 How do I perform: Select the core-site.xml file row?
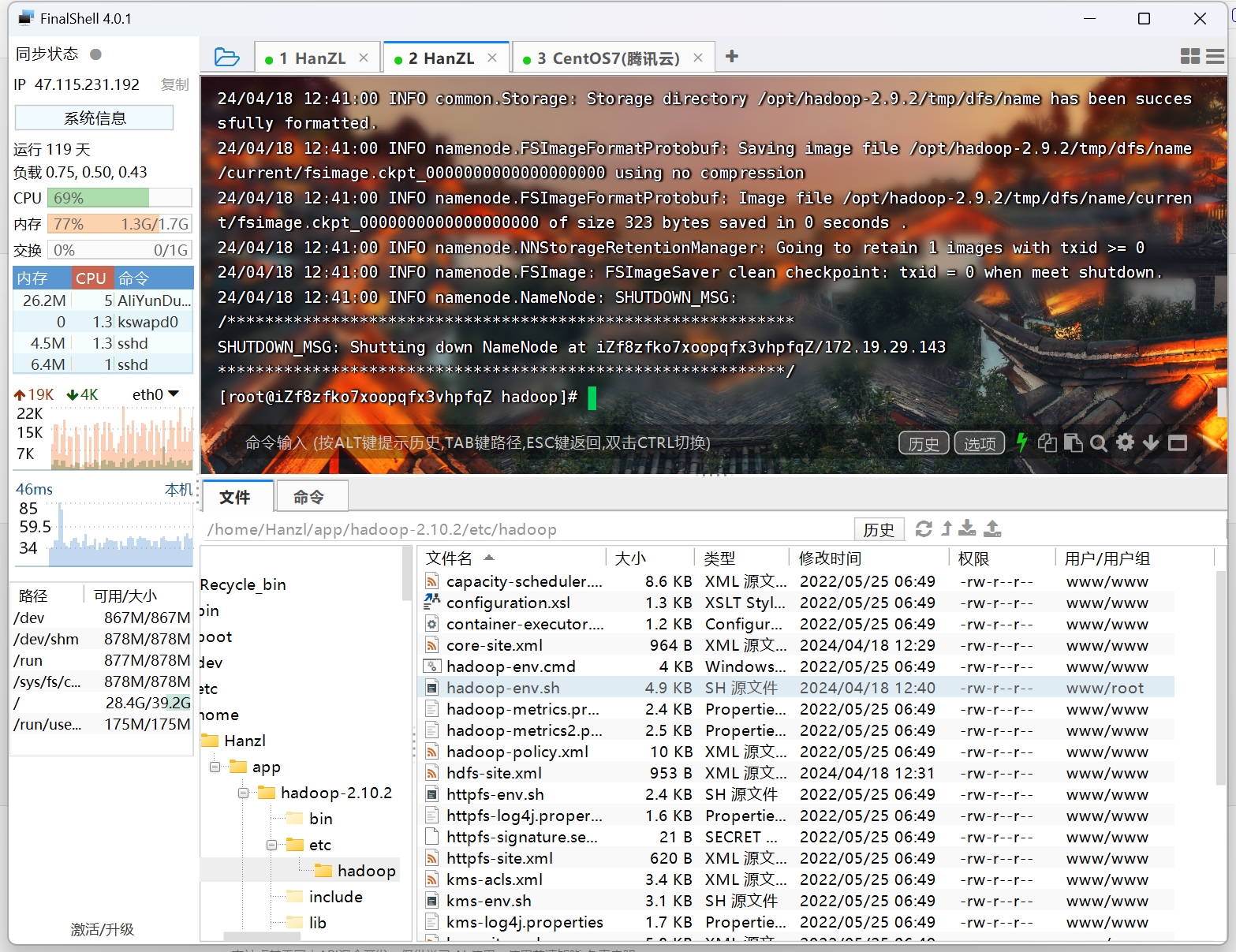coord(795,645)
